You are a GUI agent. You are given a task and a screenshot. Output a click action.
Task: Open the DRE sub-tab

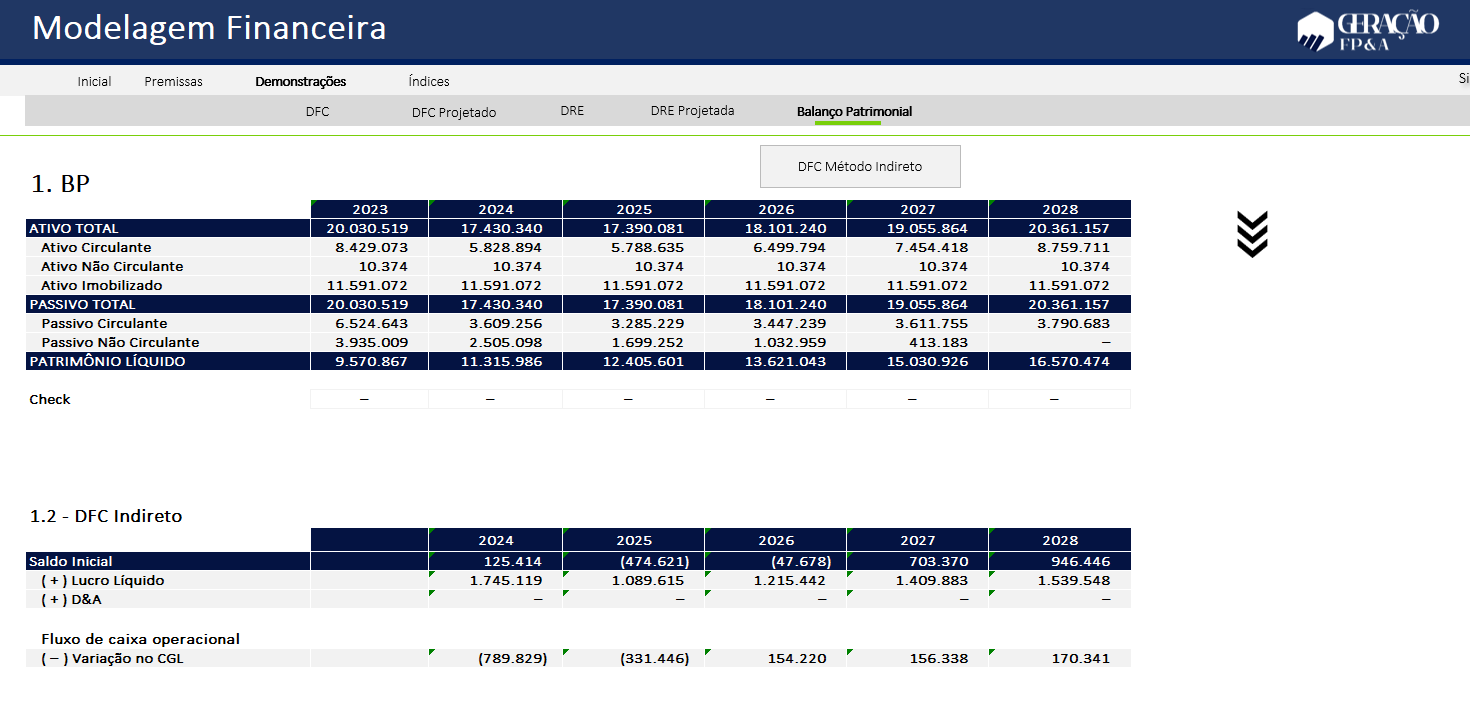572,111
